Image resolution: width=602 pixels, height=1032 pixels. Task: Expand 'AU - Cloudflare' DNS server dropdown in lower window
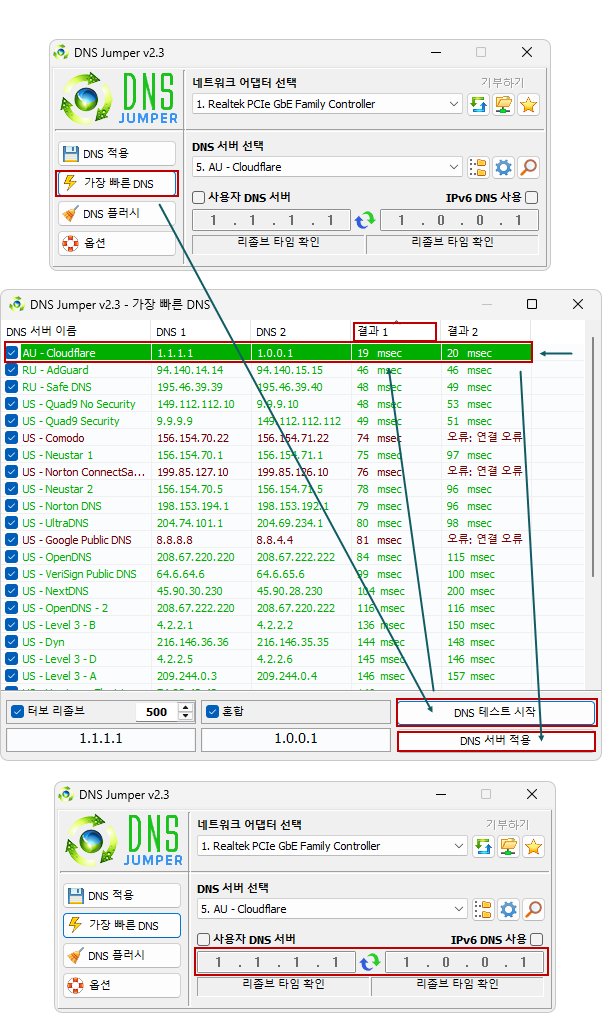coord(459,909)
